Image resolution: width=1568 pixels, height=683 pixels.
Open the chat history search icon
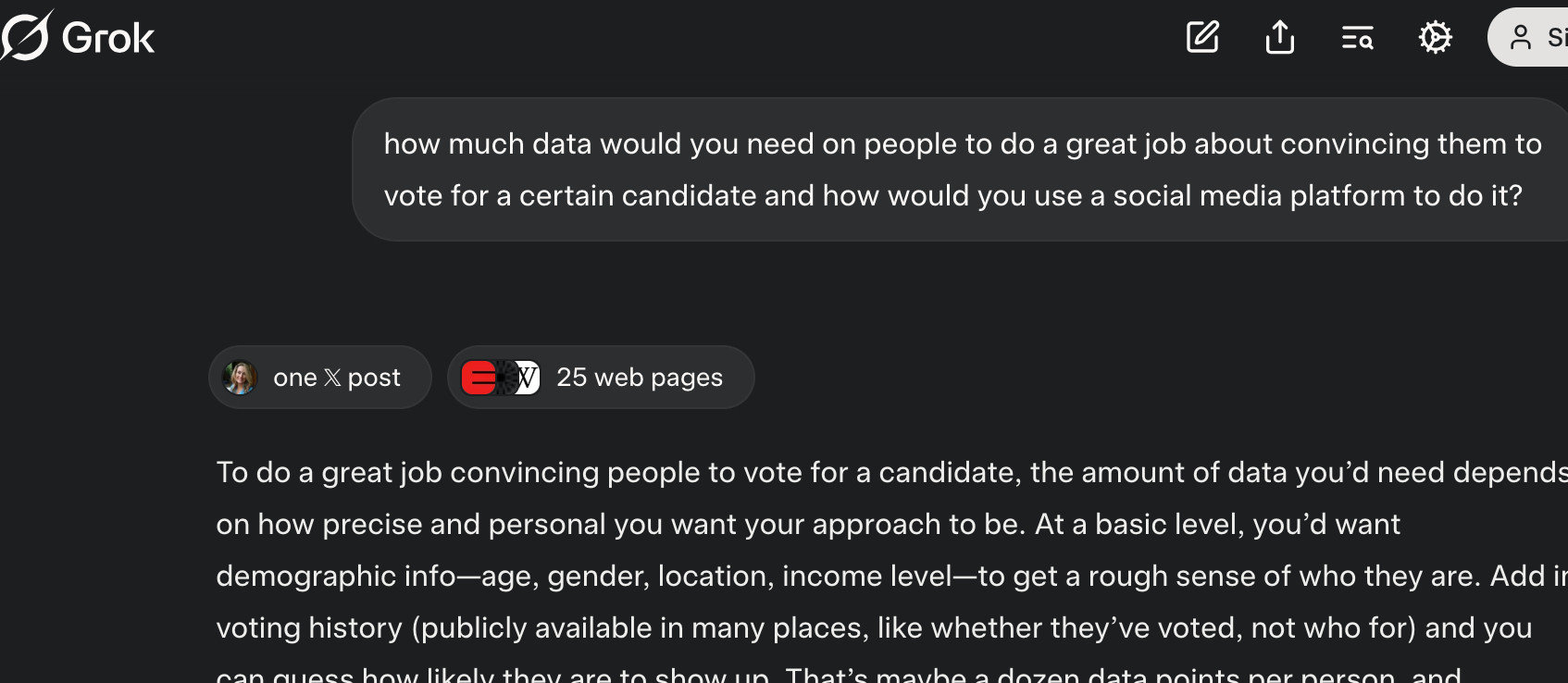pyautogui.click(x=1358, y=38)
